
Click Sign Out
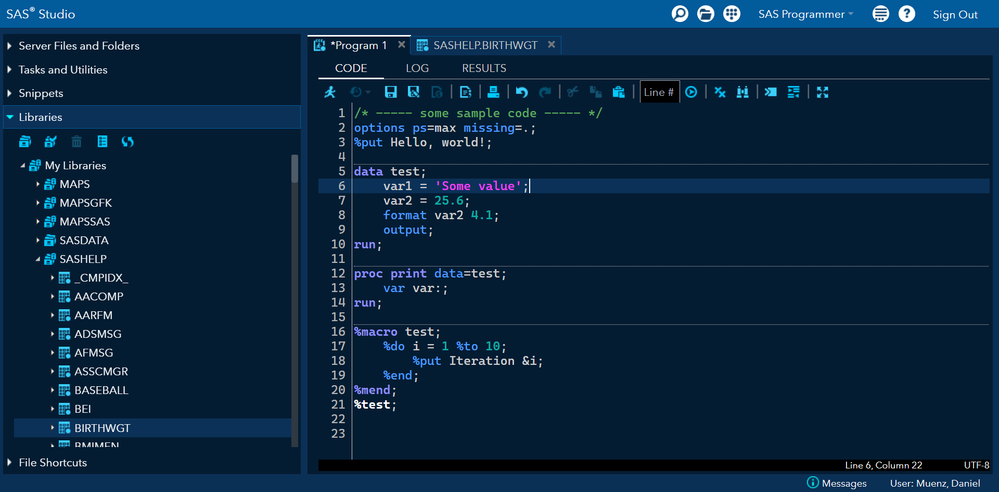(x=955, y=14)
